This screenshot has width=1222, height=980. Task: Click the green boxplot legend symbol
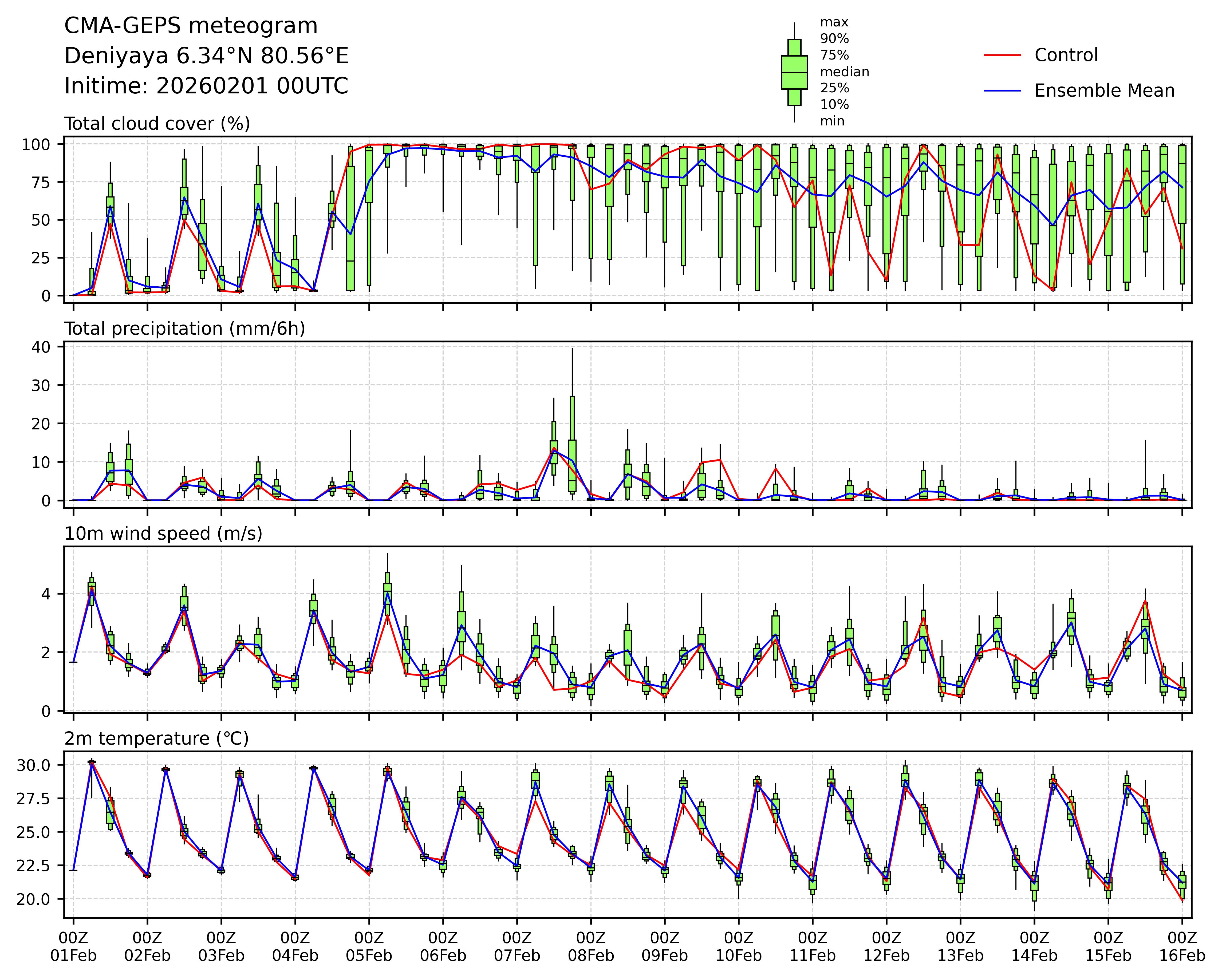click(794, 73)
